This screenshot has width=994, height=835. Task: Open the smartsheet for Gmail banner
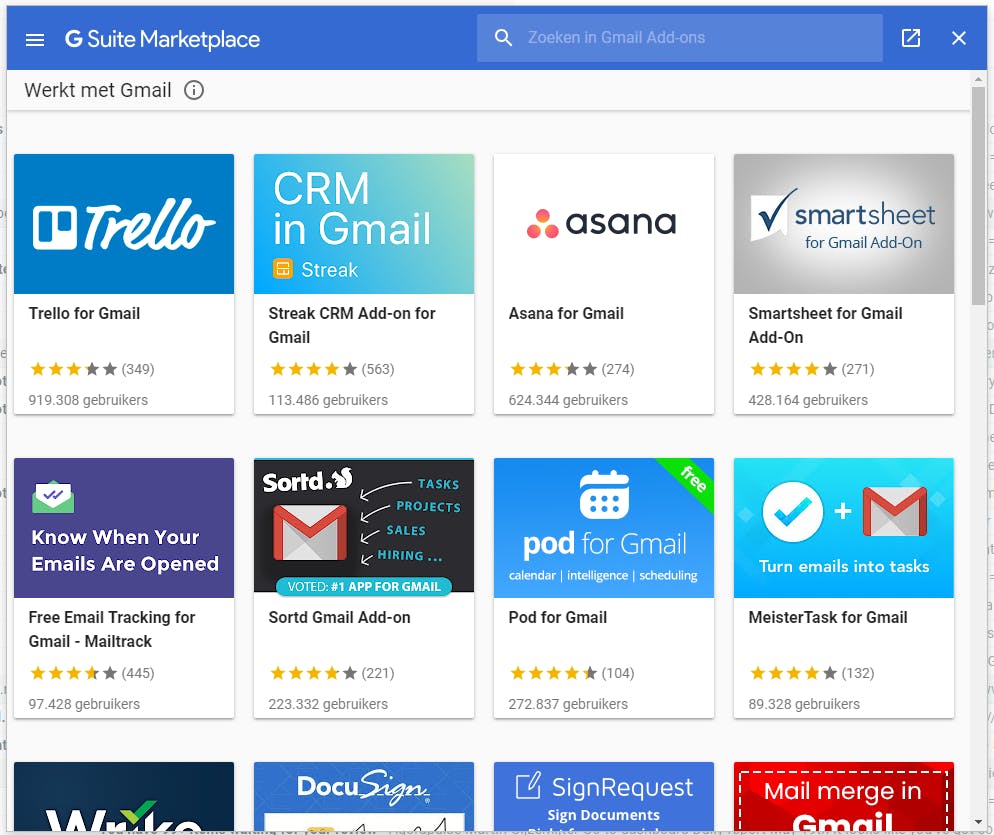point(844,224)
